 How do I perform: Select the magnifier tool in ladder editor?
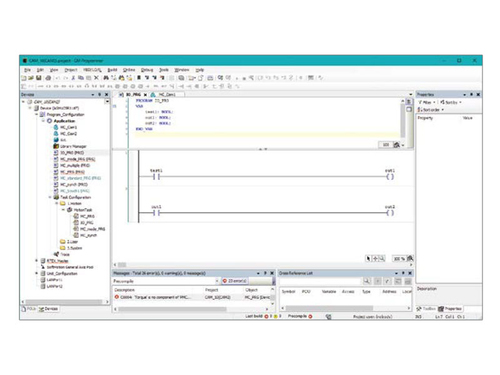pyautogui.click(x=382, y=258)
